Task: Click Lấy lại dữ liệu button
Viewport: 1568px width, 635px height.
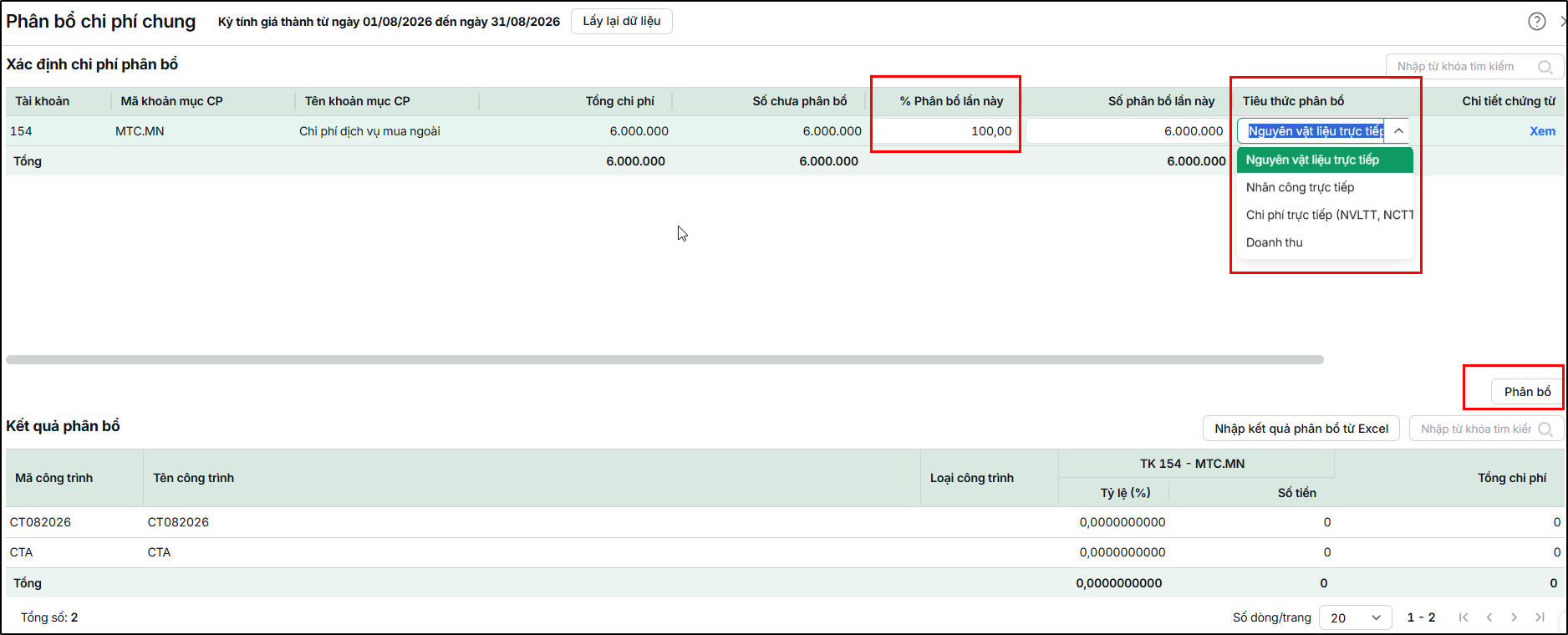Action: click(622, 21)
